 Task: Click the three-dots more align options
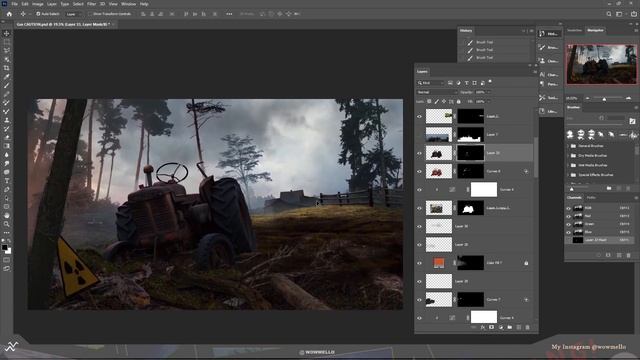pyautogui.click(x=229, y=14)
